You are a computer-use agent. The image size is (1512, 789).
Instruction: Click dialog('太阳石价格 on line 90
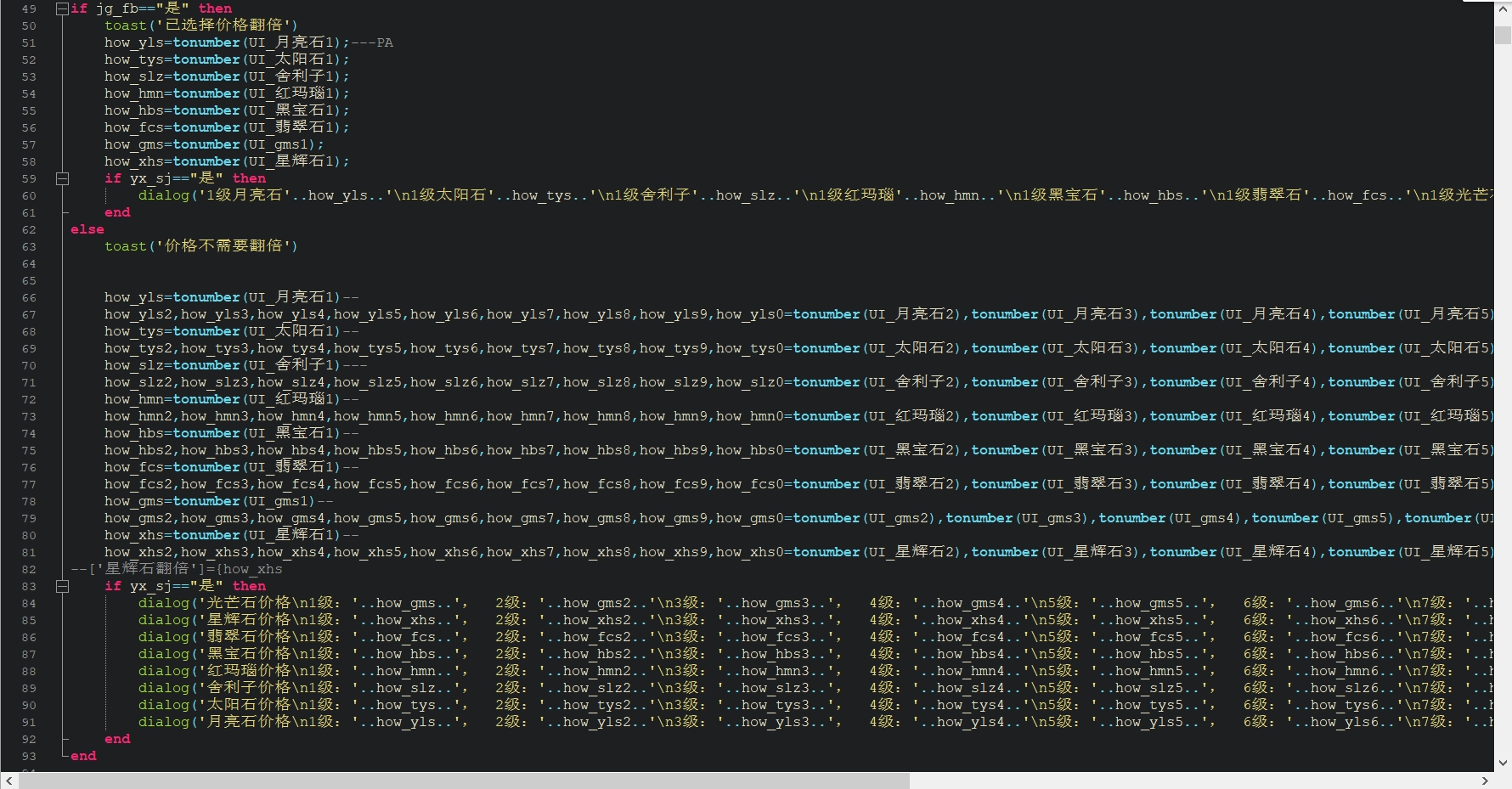click(215, 705)
